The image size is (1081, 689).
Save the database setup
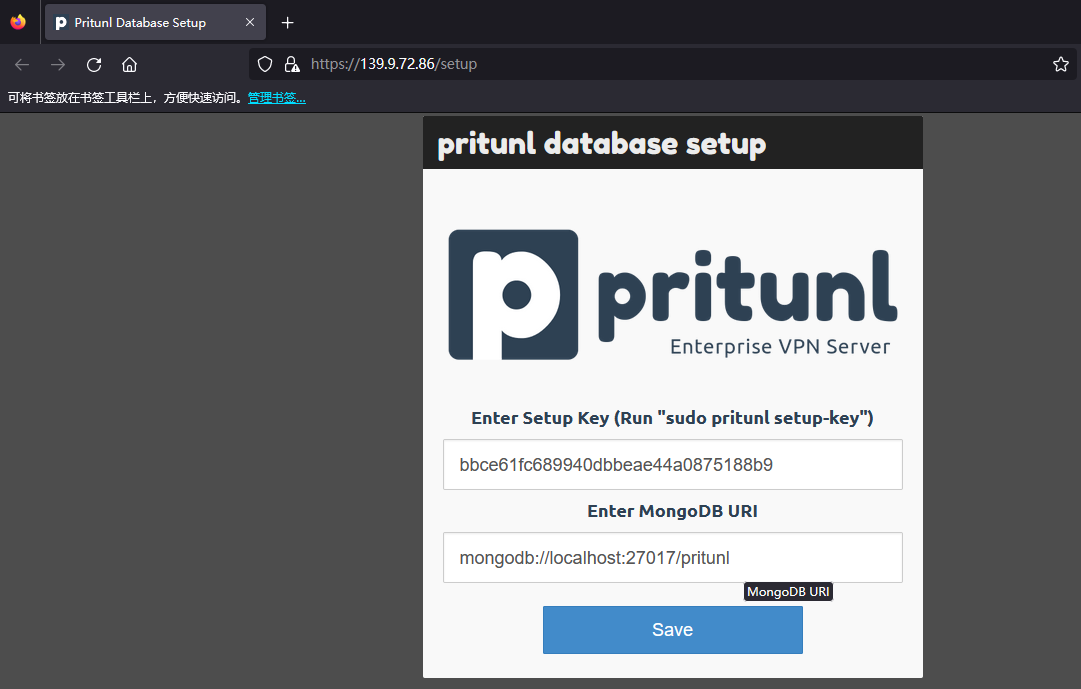672,630
